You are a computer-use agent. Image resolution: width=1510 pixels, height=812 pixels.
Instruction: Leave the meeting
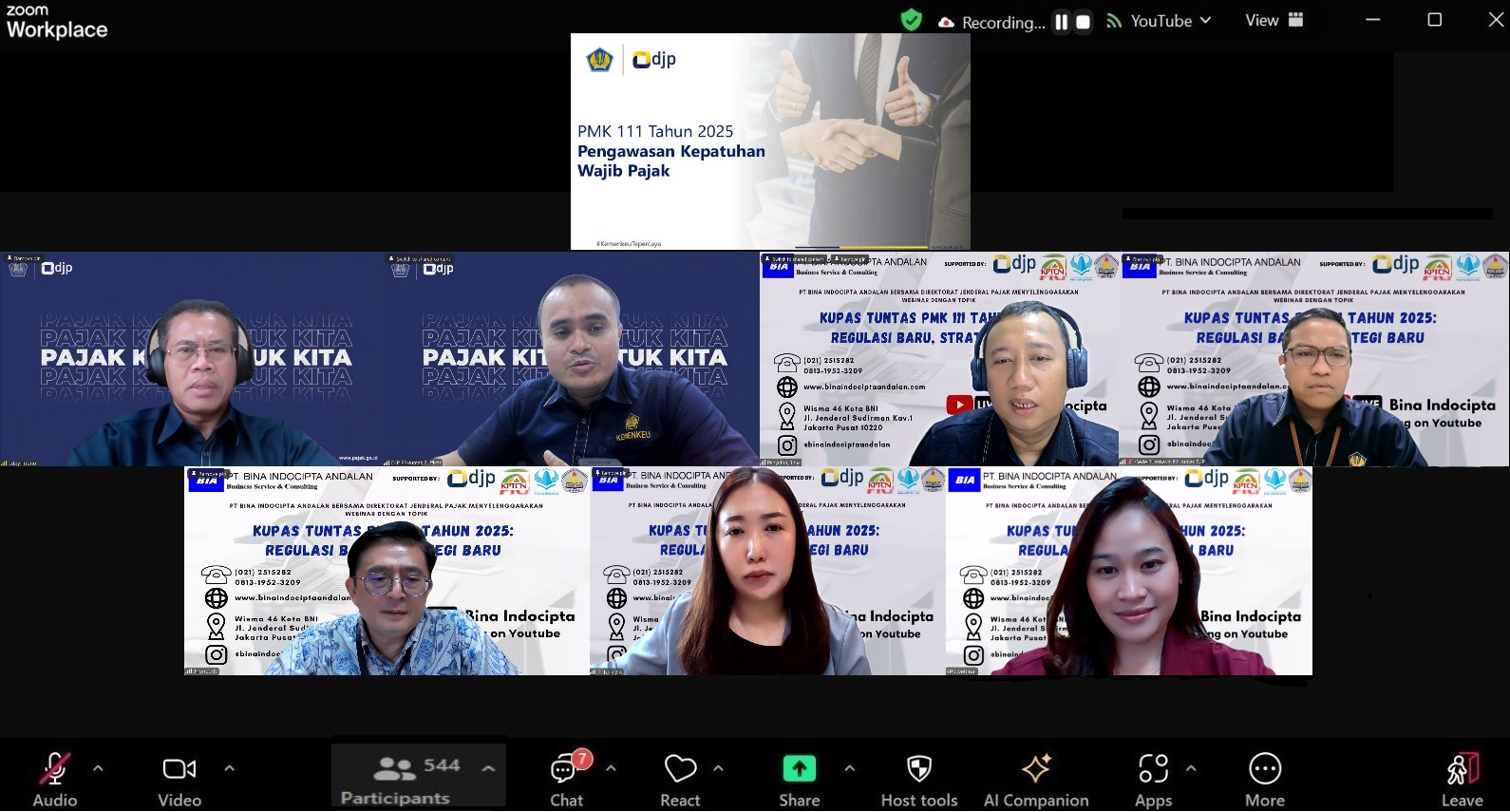(1462, 778)
